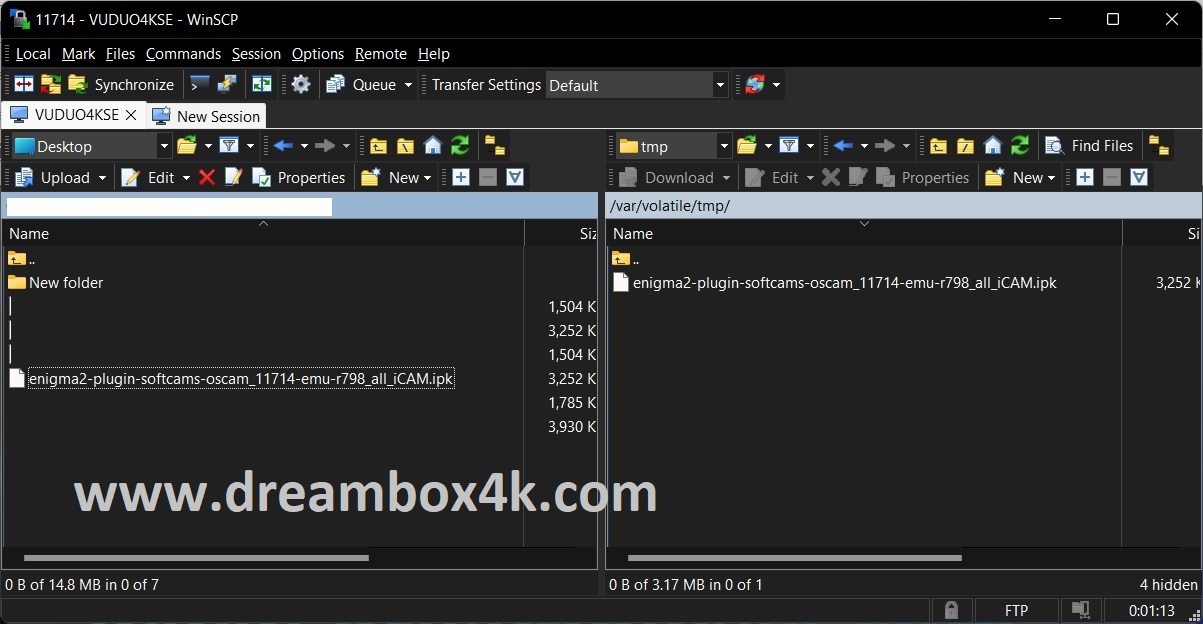Go to remote parent directory icon
This screenshot has height=624, width=1203.
tap(938, 146)
